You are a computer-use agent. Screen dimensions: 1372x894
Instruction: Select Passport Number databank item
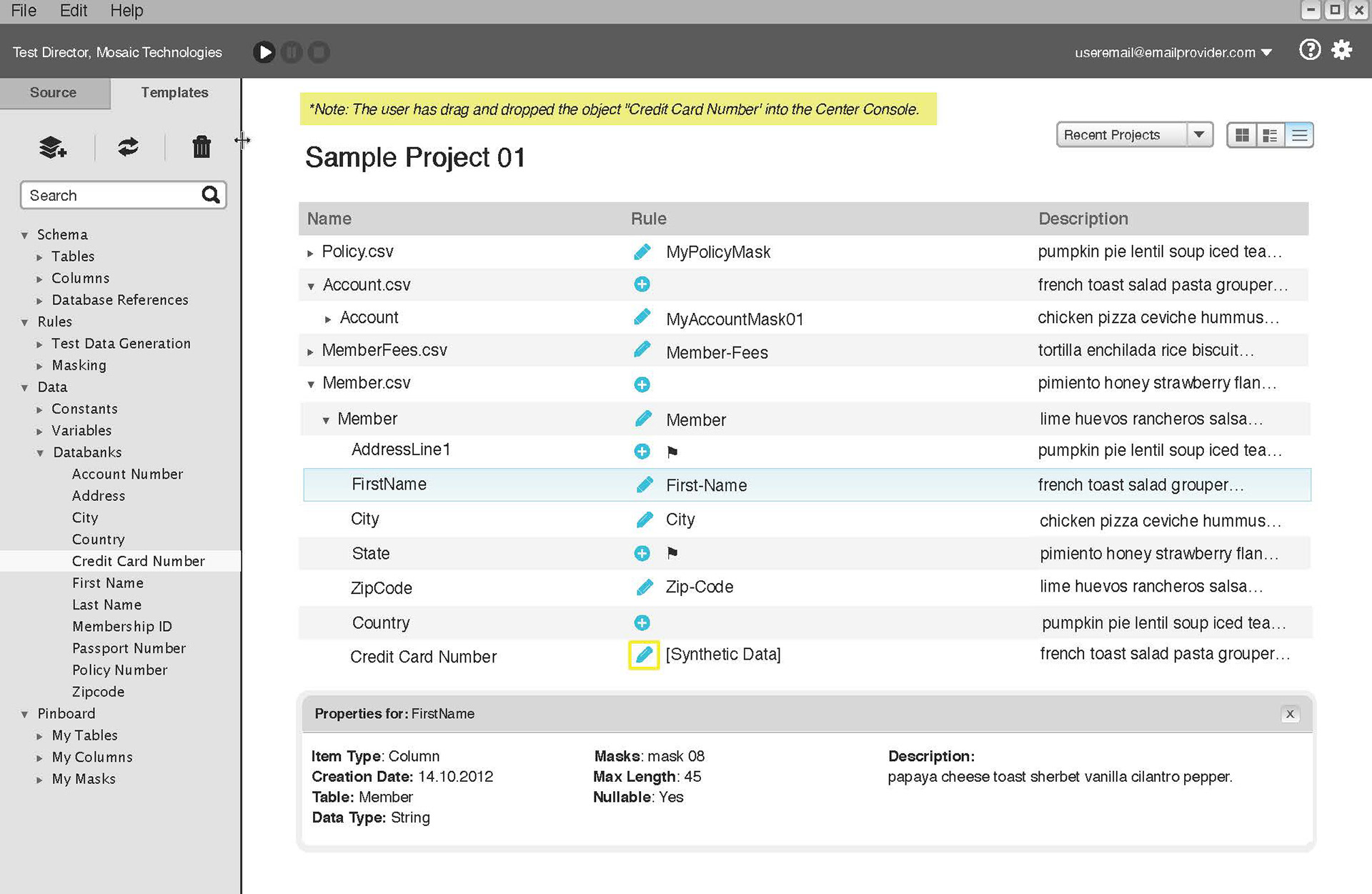[129, 648]
